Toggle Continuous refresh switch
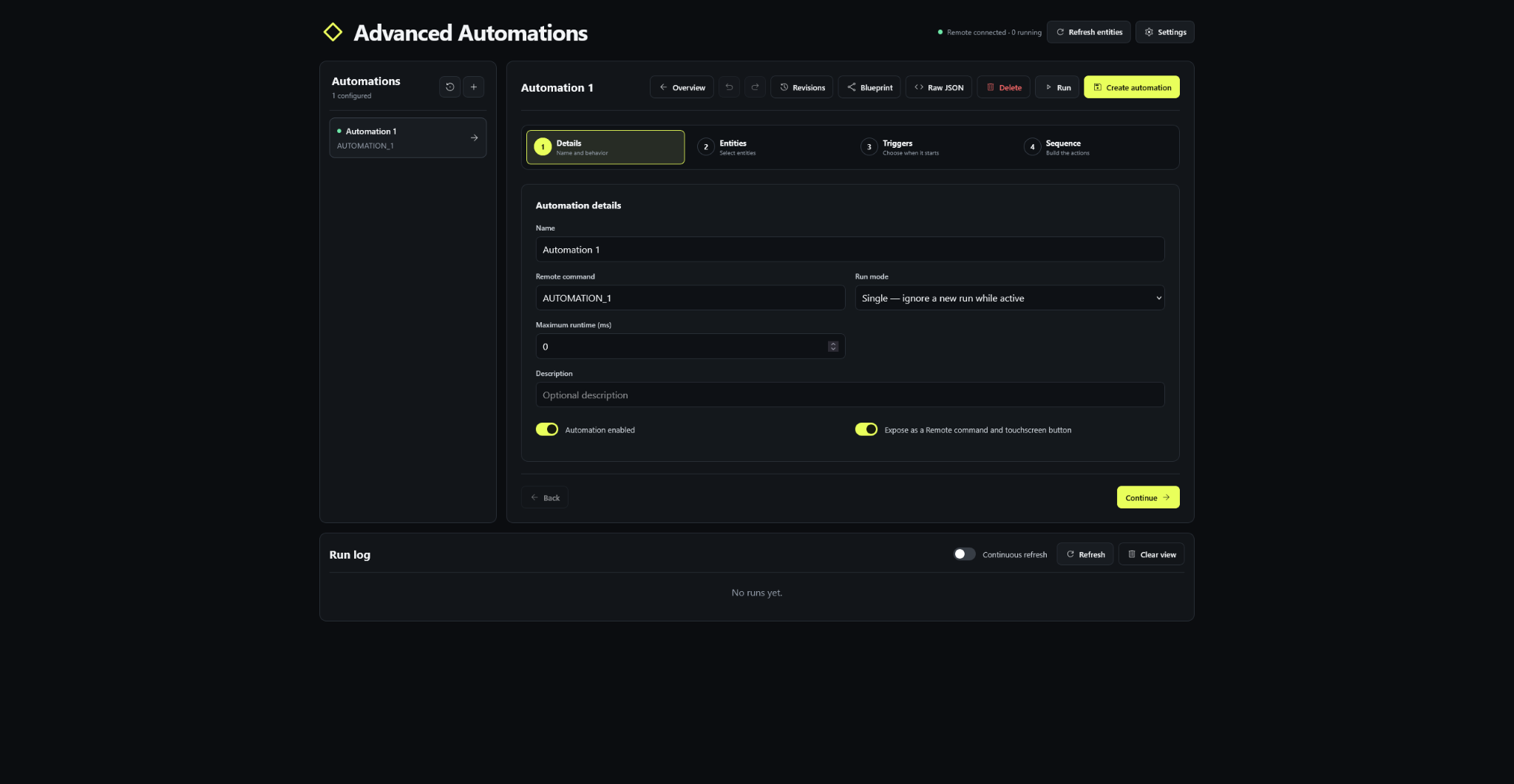Screen dimensions: 1514x784 click(x=964, y=554)
